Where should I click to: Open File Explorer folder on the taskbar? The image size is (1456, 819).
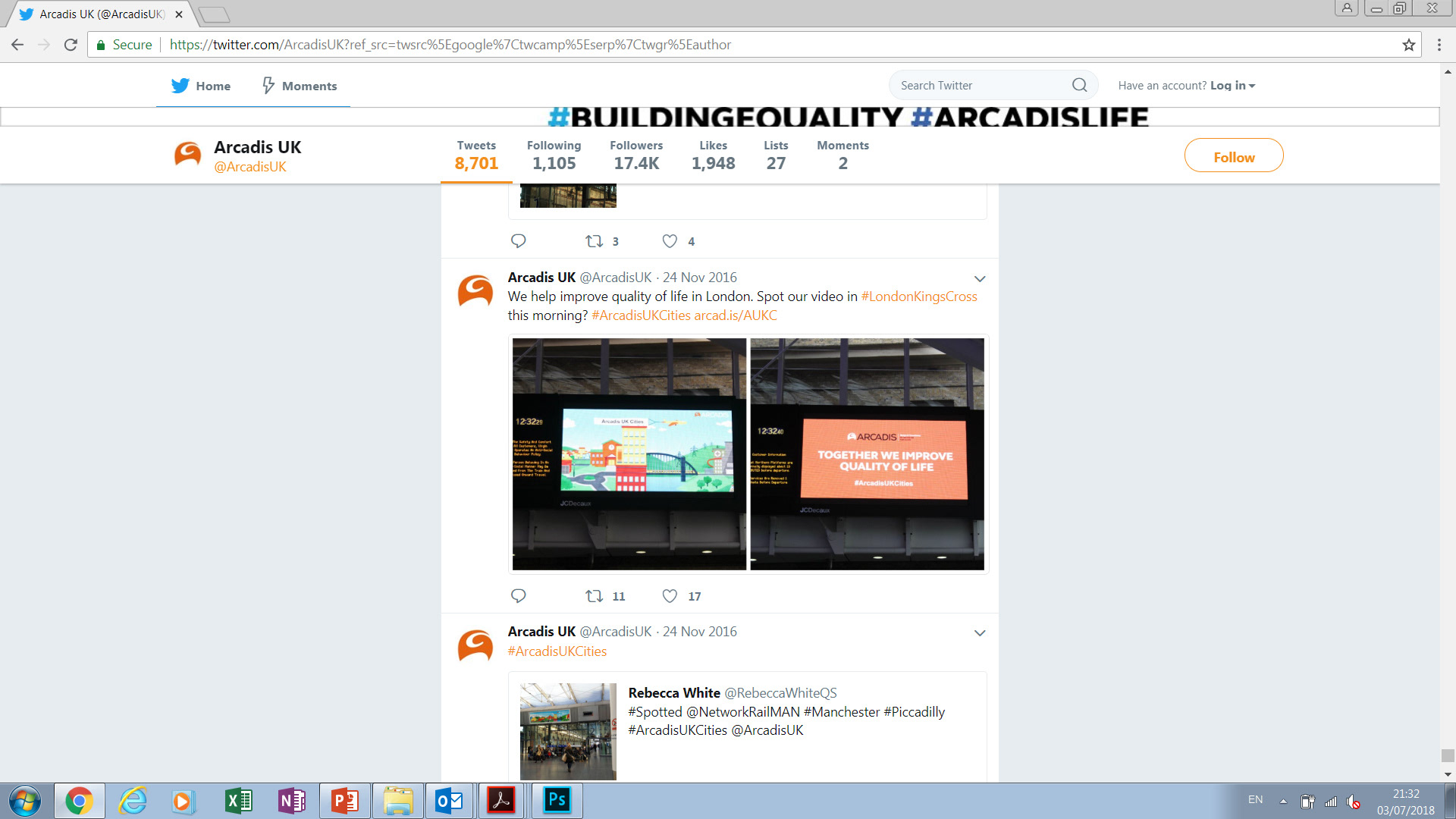pos(398,801)
